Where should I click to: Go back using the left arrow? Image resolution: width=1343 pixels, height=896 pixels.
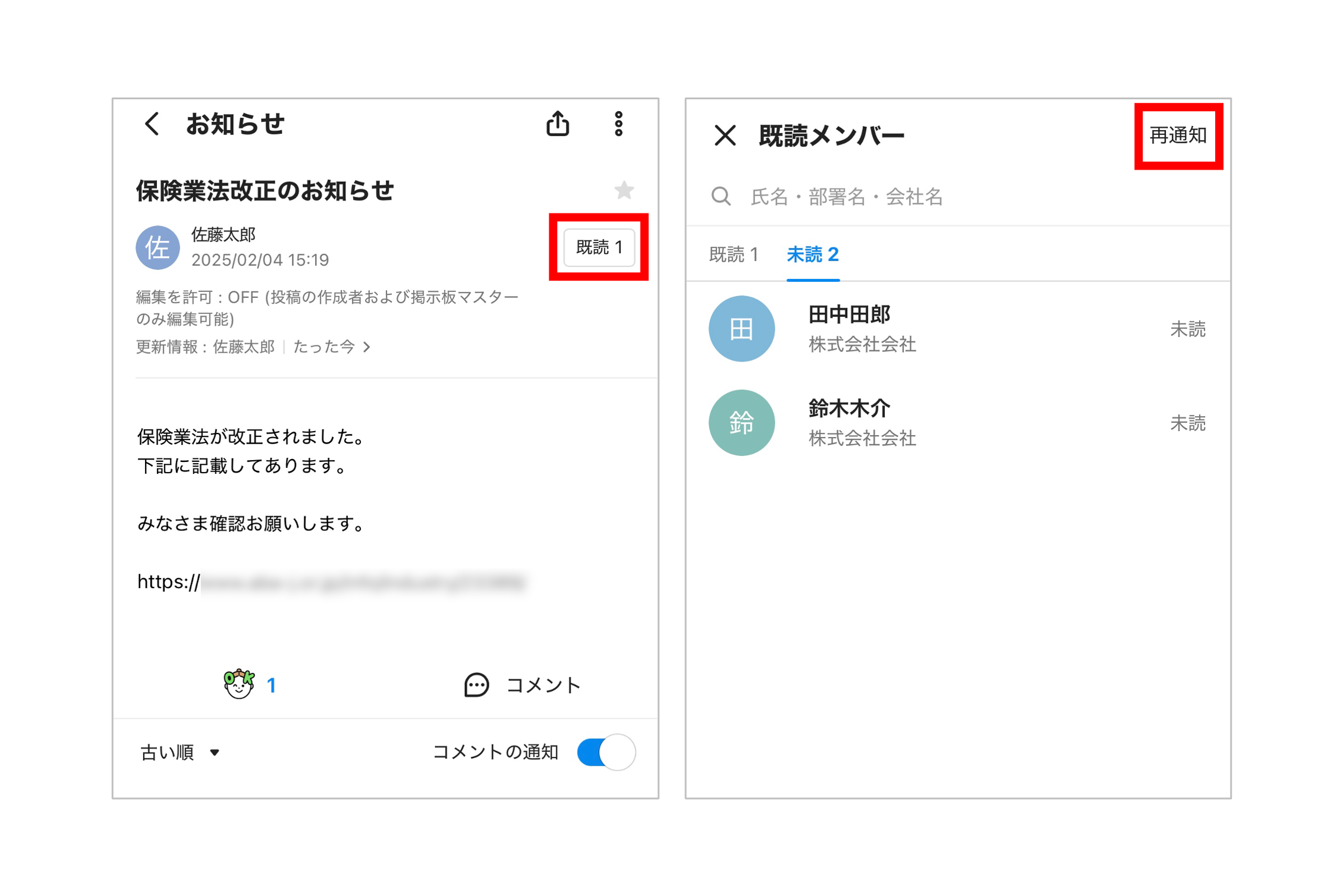(152, 124)
